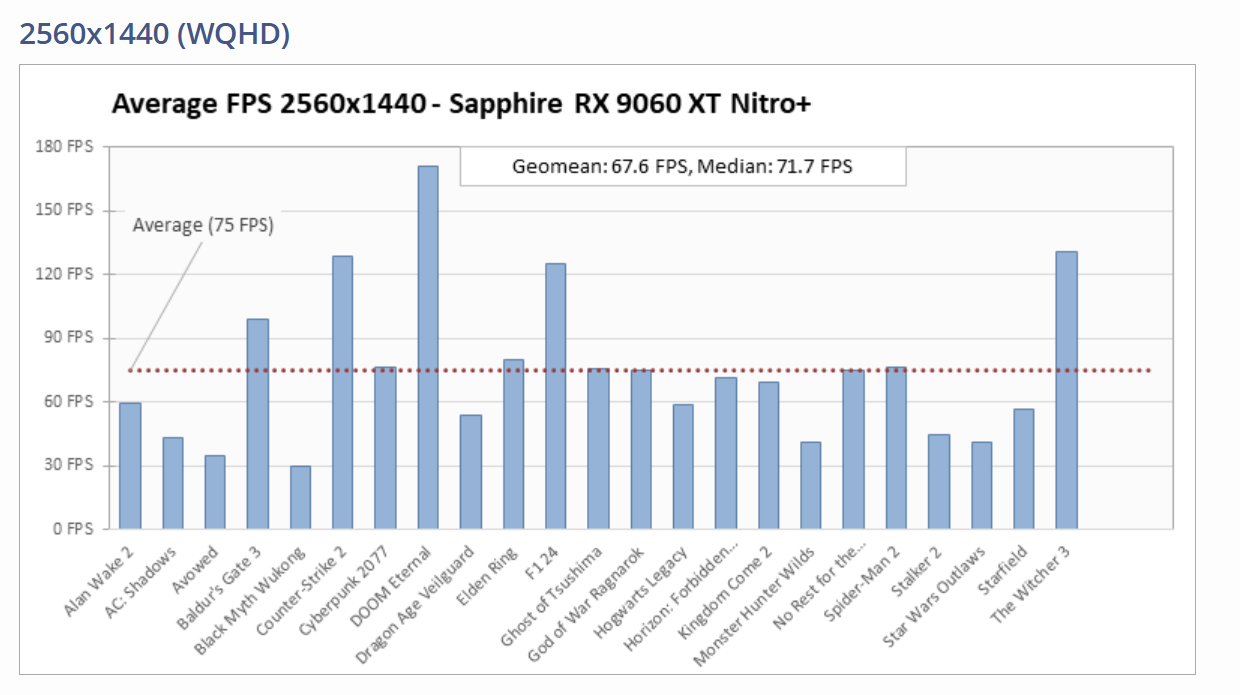Click the Black Myth Wukong axis label

tap(249, 600)
